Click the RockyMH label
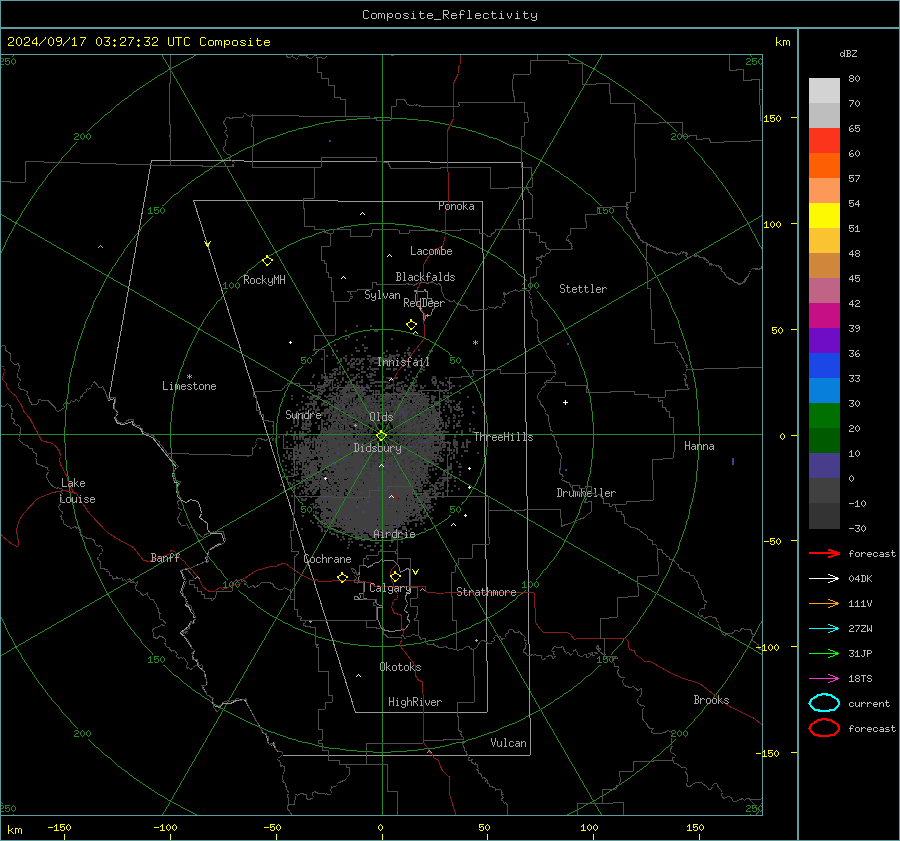This screenshot has width=900, height=841. coord(264,280)
